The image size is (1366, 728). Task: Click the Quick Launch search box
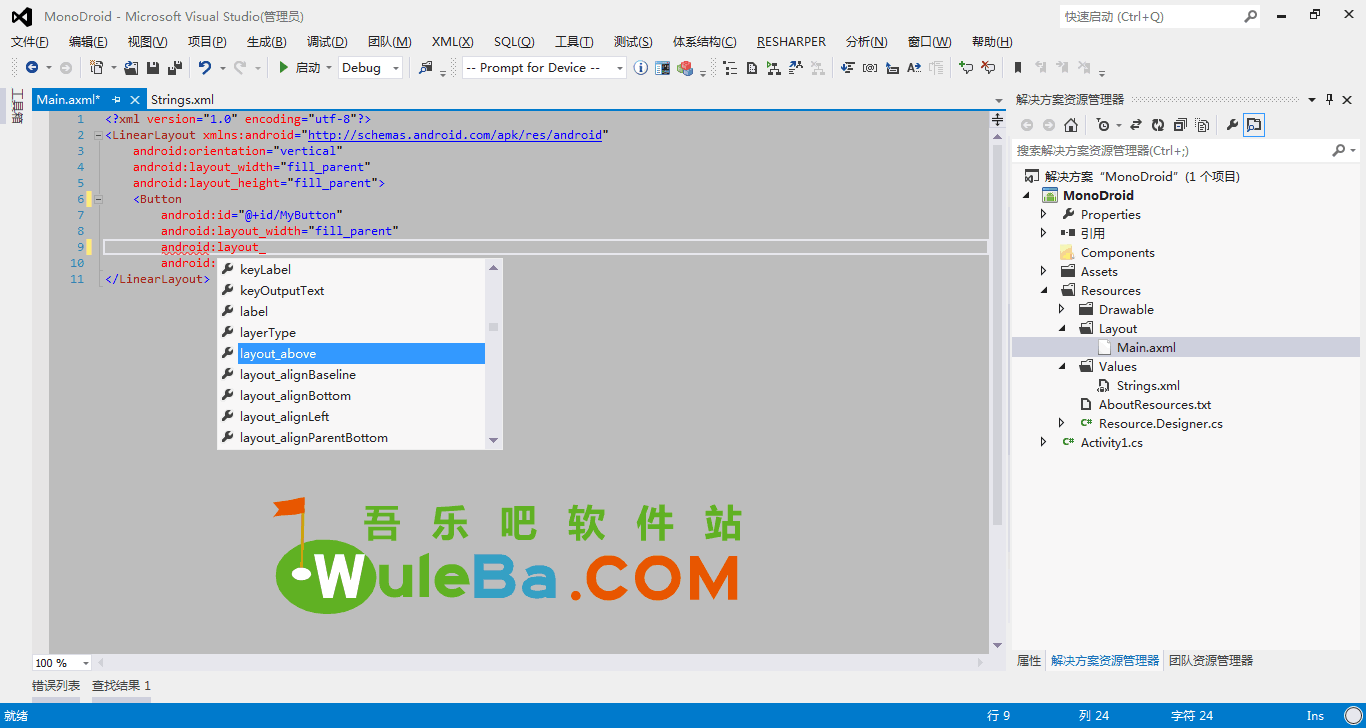pos(1150,16)
